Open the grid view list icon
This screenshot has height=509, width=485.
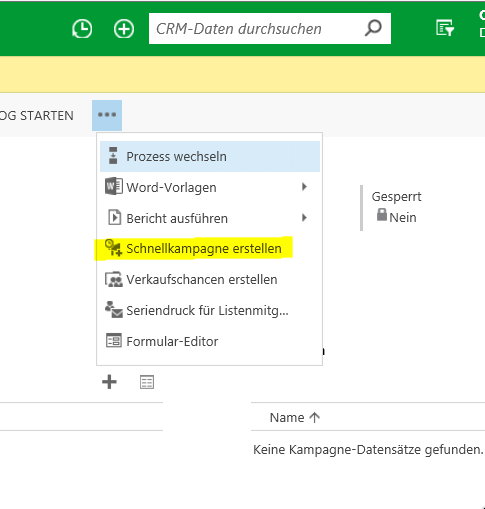click(147, 382)
